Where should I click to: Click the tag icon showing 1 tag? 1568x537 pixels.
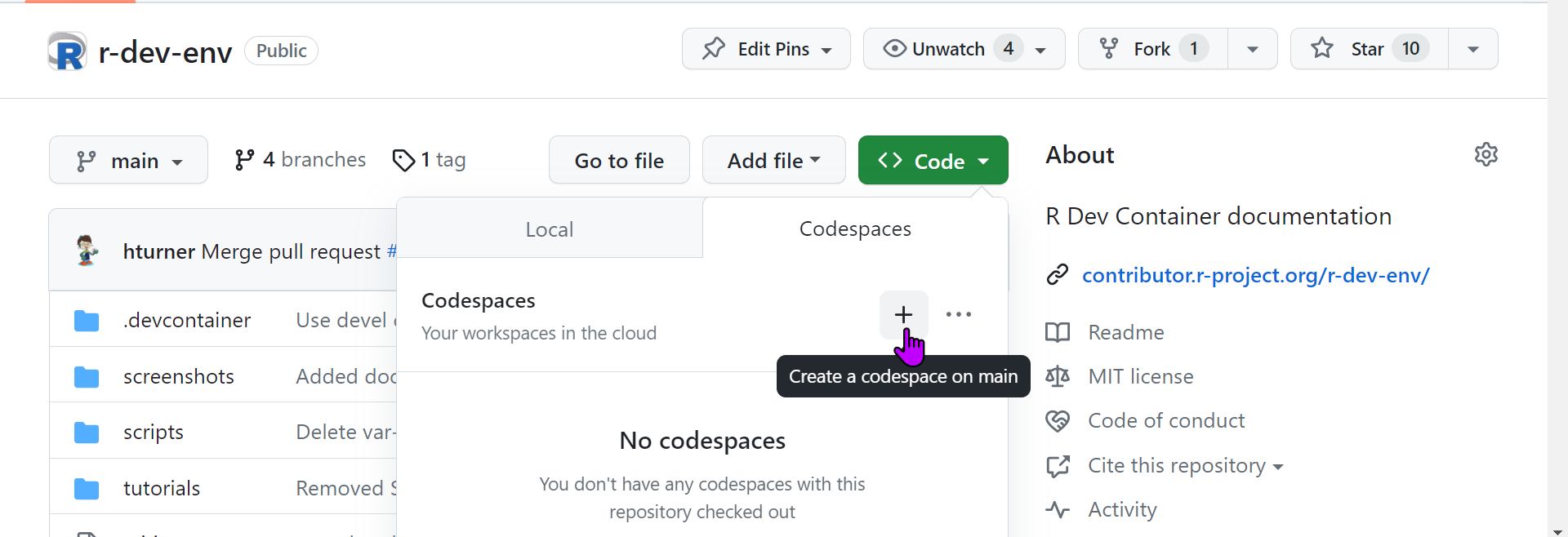point(403,160)
